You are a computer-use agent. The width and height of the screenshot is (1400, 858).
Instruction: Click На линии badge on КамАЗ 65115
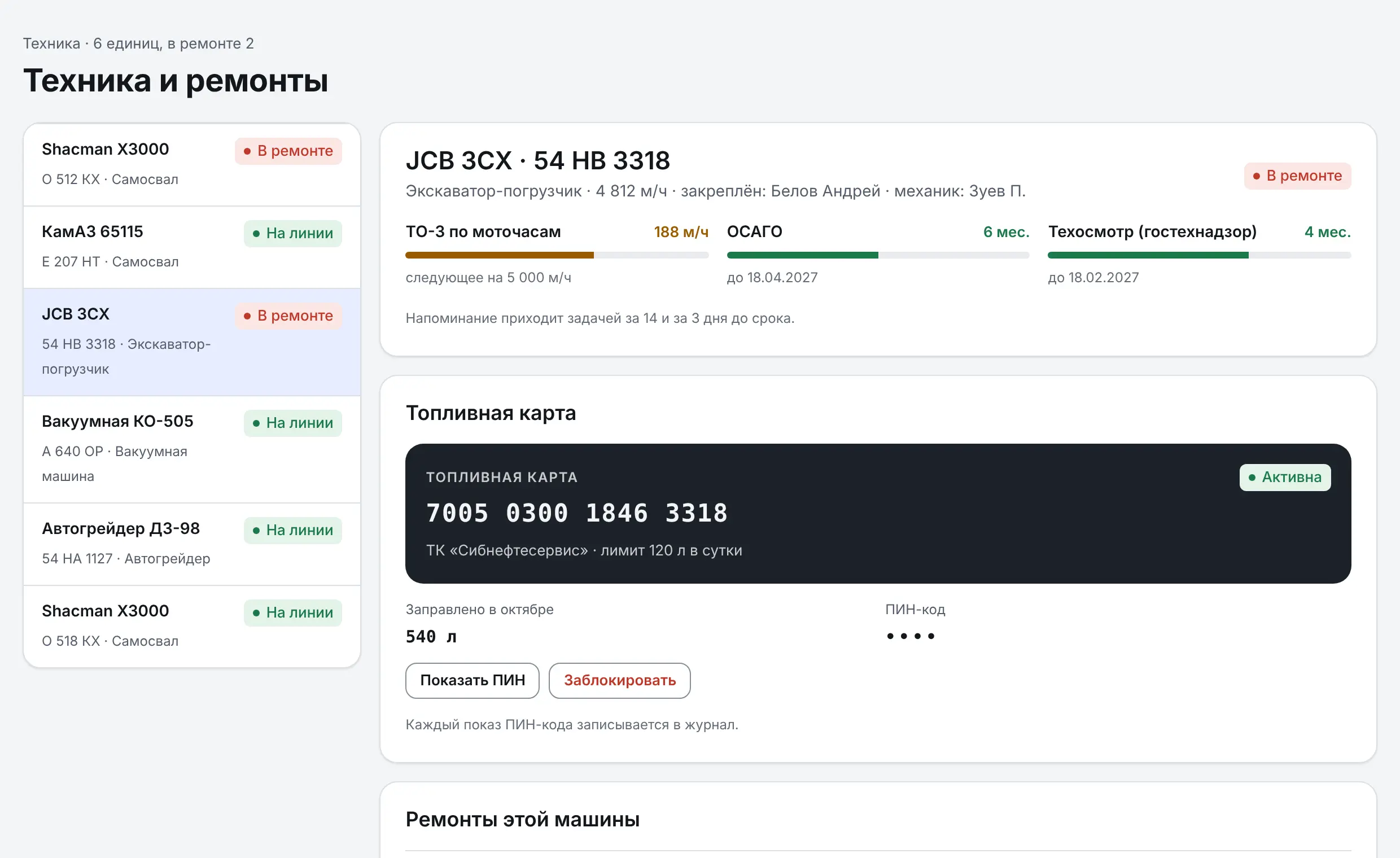coord(292,233)
